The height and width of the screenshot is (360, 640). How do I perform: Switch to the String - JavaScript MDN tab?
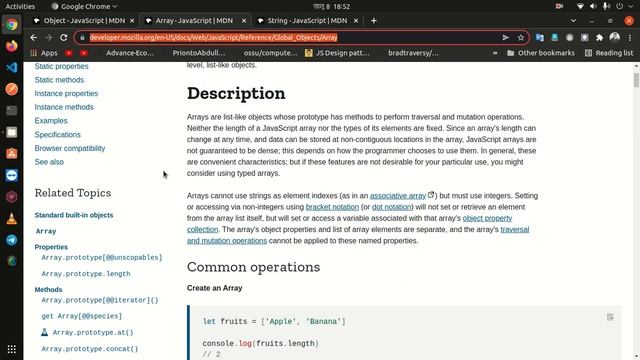coord(307,20)
